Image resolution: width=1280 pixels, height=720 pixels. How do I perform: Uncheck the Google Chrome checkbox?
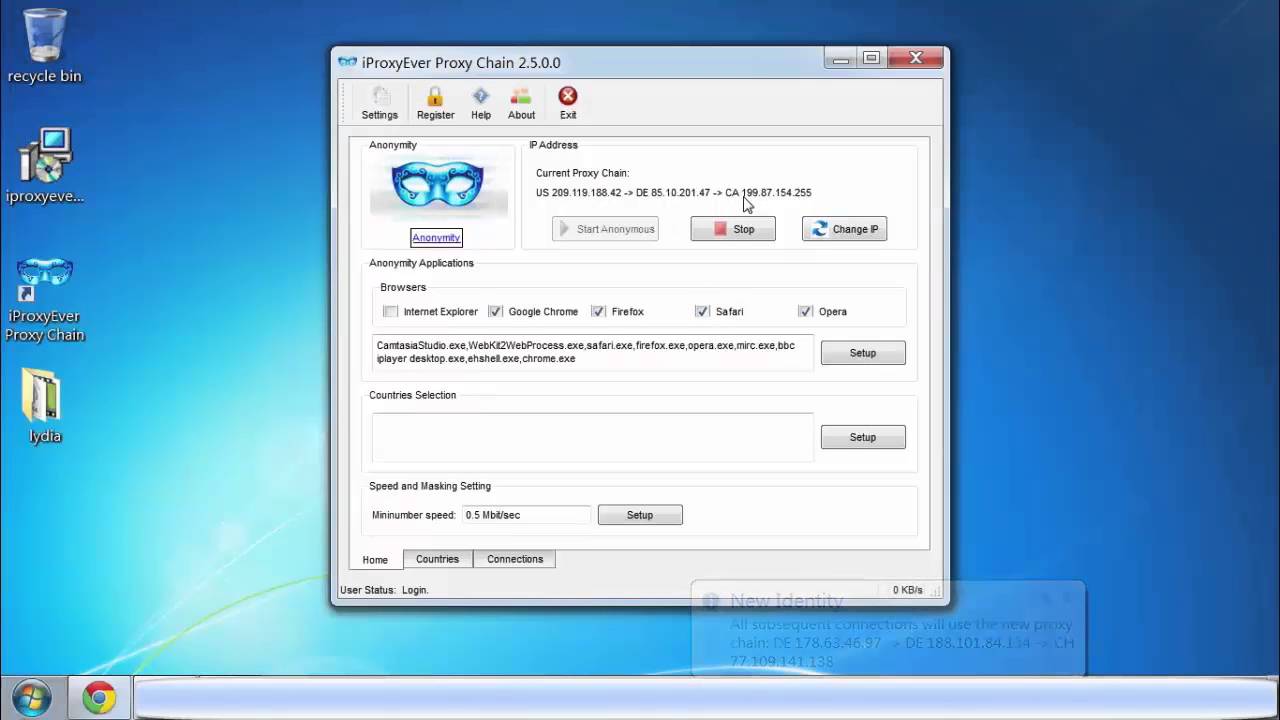(x=495, y=311)
